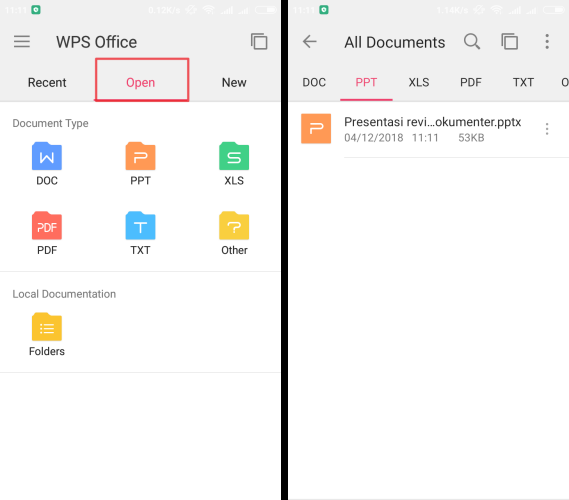Open the Presentasi revi...okumenter.pptx file
The height and width of the screenshot is (500, 569).
429,129
